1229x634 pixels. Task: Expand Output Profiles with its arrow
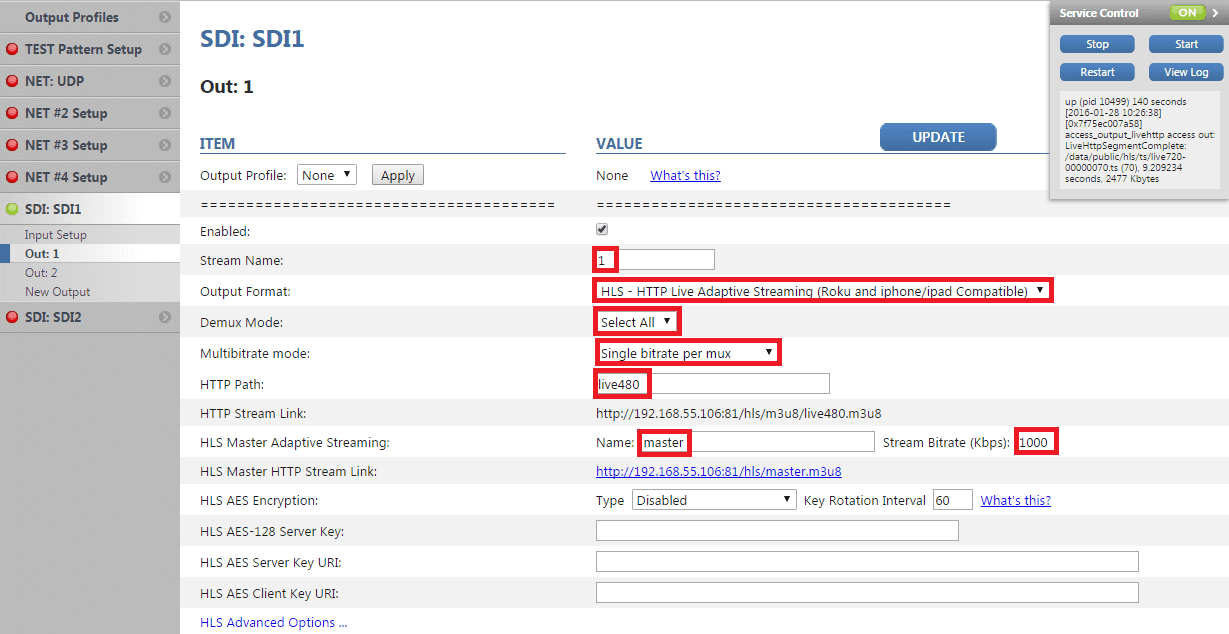pyautogui.click(x=165, y=17)
